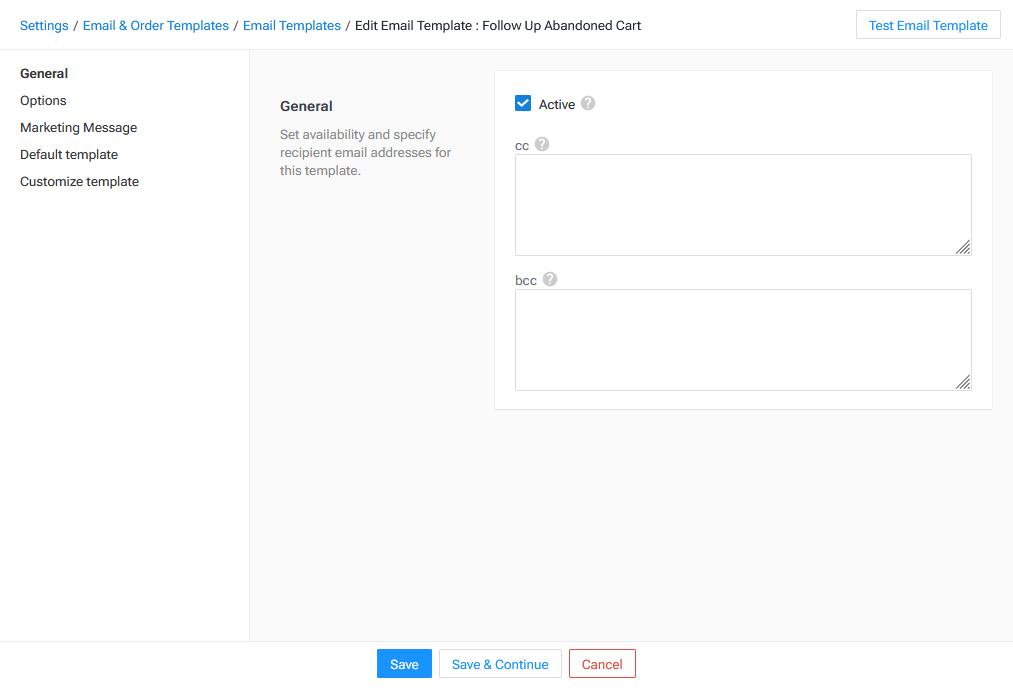Select Default template in the sidebar

click(x=69, y=154)
